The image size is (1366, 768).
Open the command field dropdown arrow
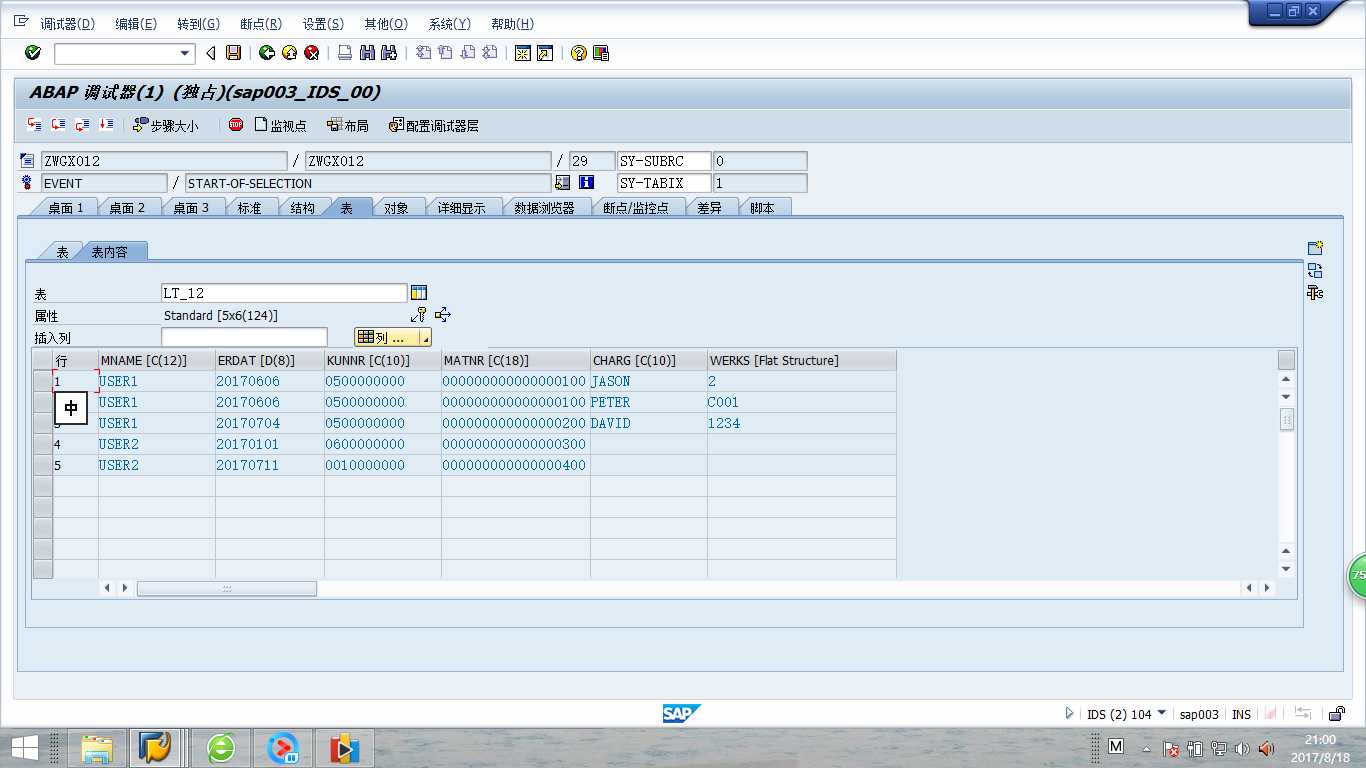[185, 54]
